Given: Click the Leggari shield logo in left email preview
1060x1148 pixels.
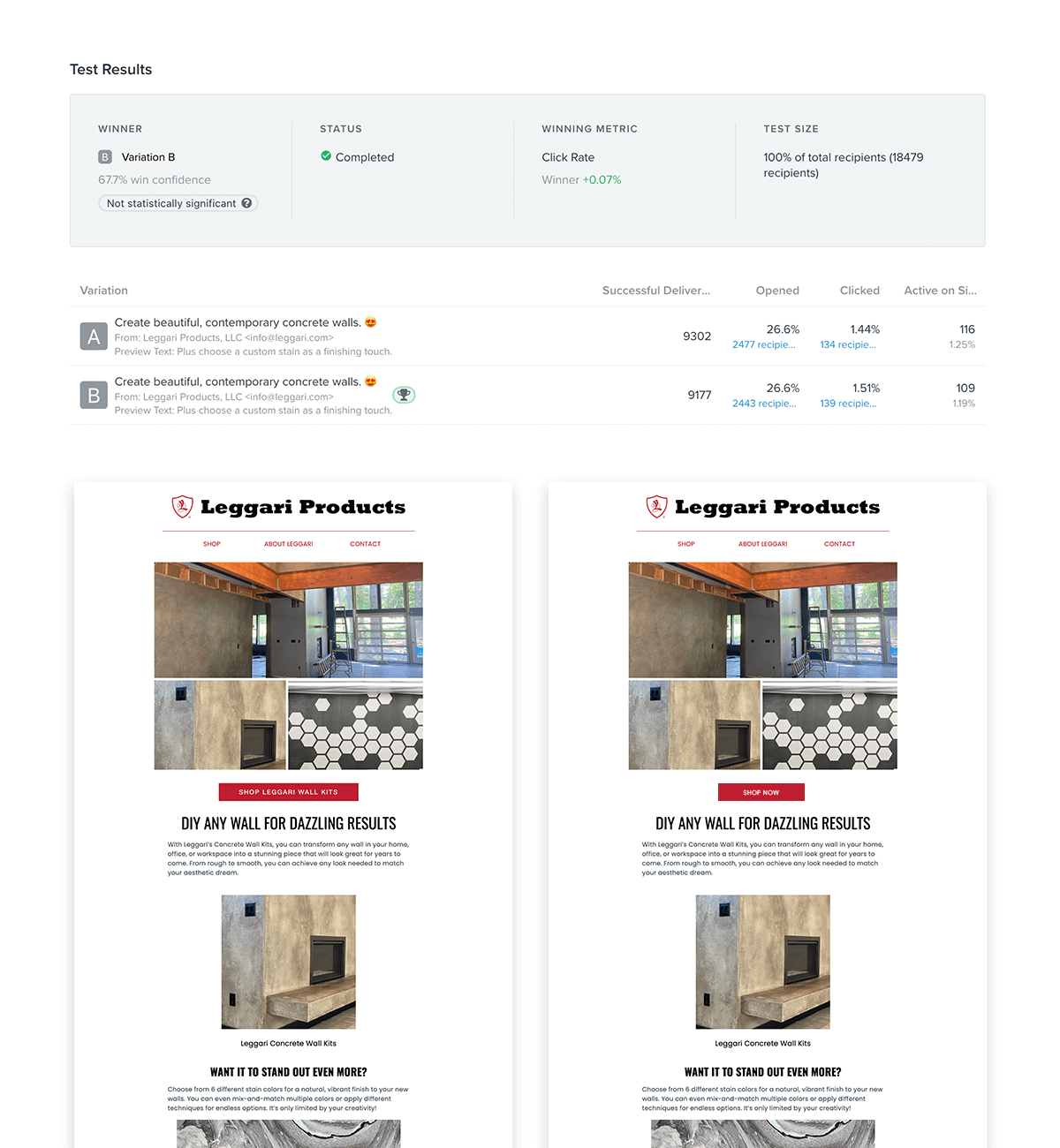Looking at the screenshot, I should (182, 507).
